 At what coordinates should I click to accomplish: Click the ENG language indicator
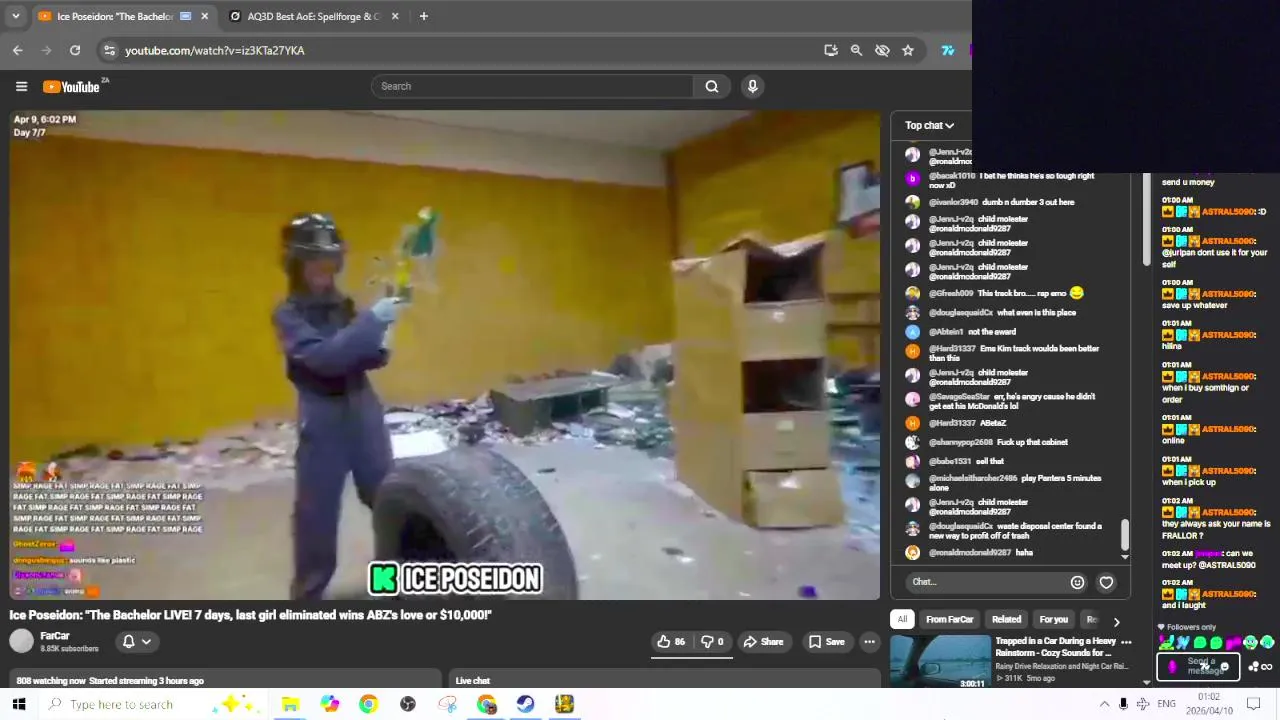point(1166,704)
